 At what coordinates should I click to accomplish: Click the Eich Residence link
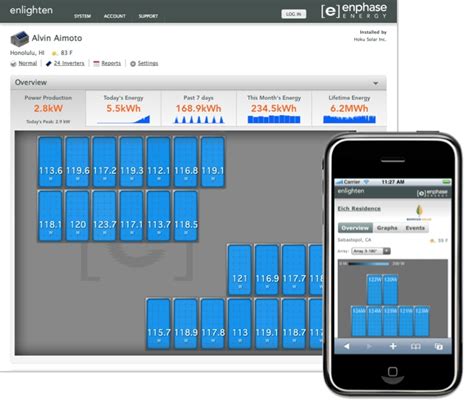(x=359, y=209)
